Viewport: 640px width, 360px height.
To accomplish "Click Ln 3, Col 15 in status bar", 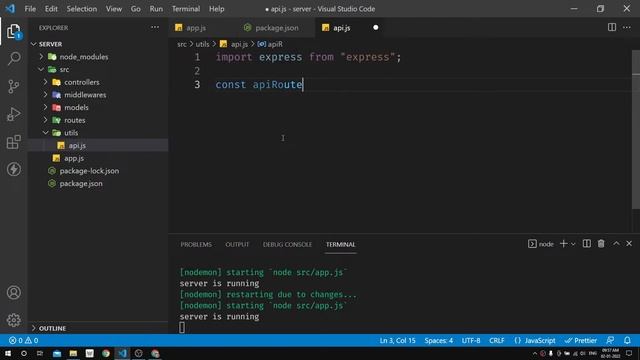I will pyautogui.click(x=397, y=340).
